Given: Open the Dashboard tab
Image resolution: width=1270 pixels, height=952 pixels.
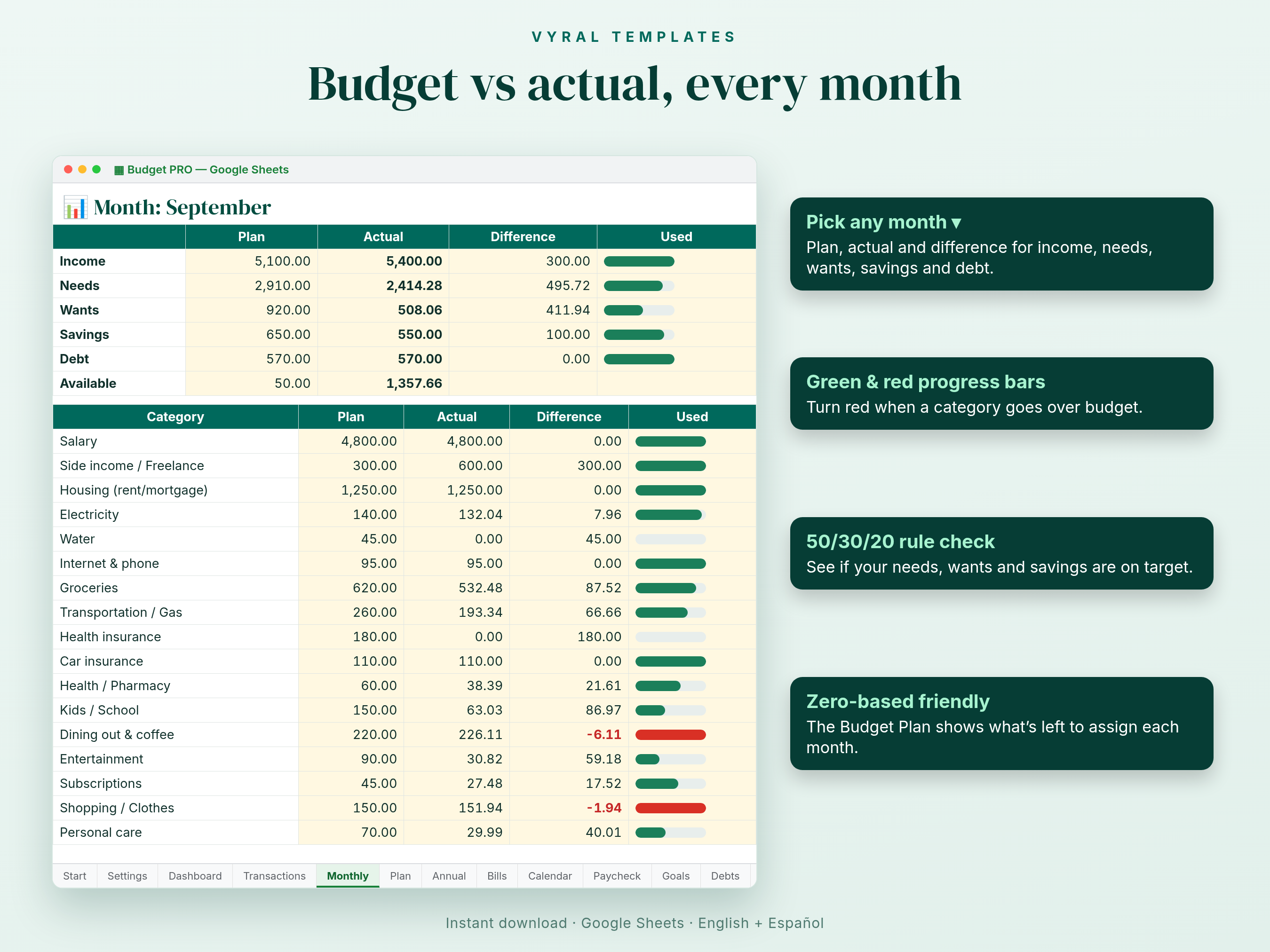Looking at the screenshot, I should (x=195, y=876).
